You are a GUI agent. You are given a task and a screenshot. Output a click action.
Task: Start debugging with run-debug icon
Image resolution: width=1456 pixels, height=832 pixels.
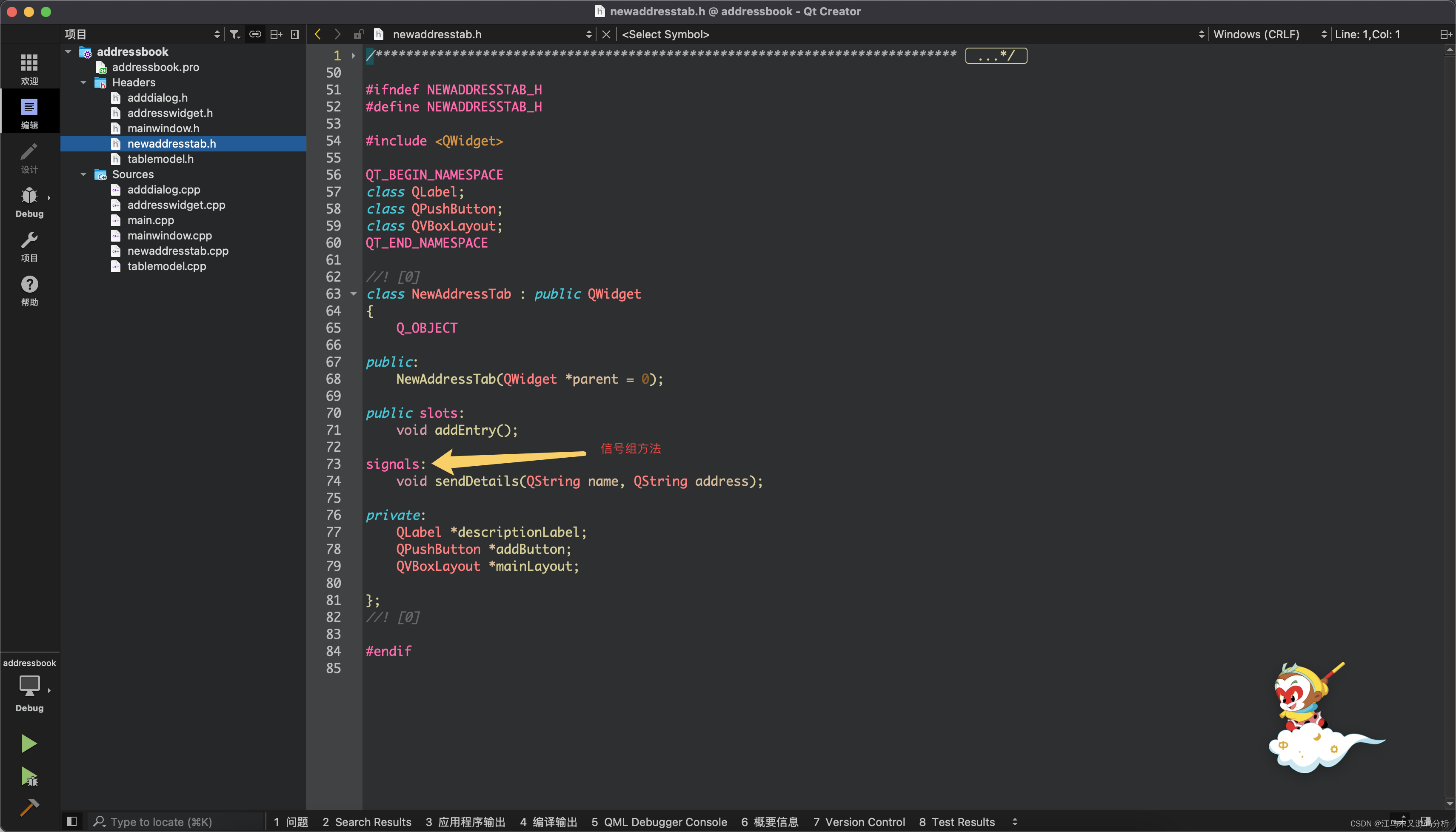click(x=29, y=777)
